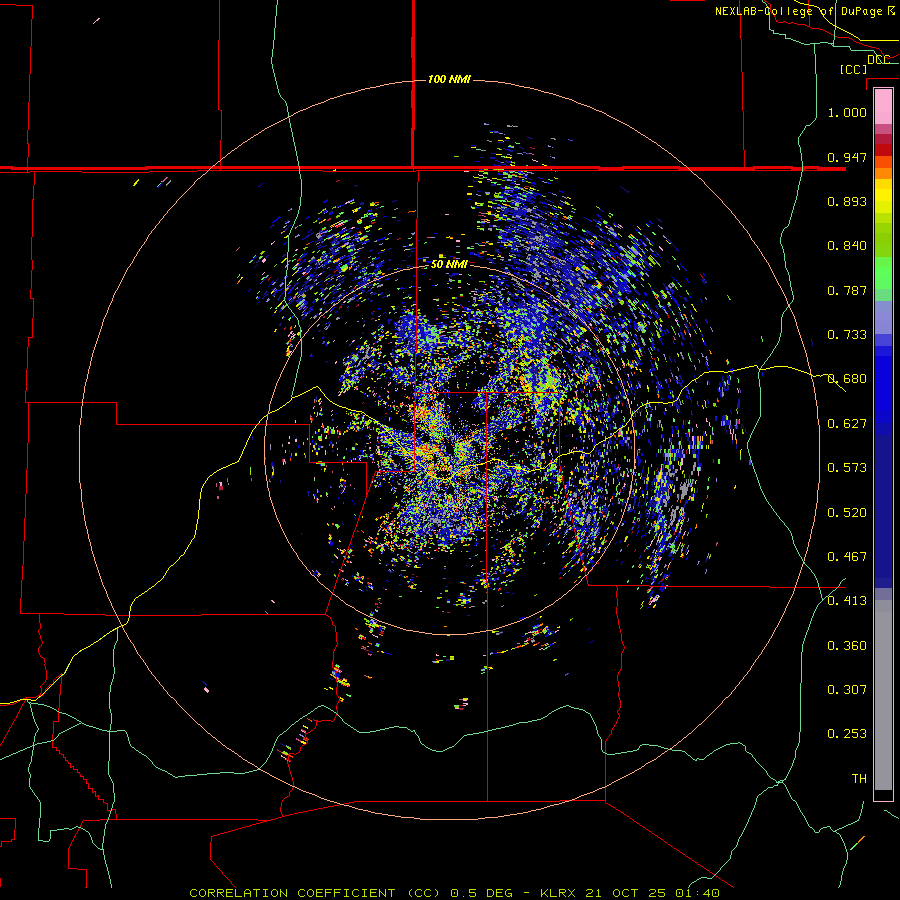Click the 0.253 color scale value
900x900 pixels.
point(847,734)
